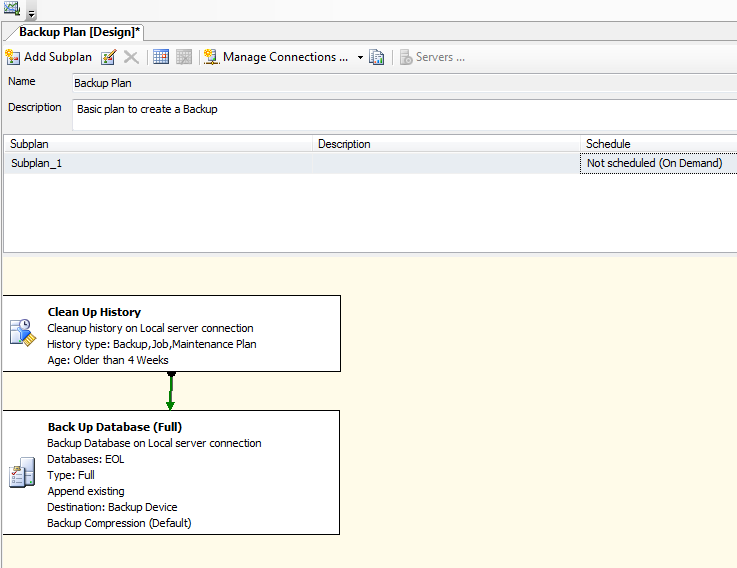Click the Add Subplan button
Image resolution: width=737 pixels, height=568 pixels.
[48, 57]
